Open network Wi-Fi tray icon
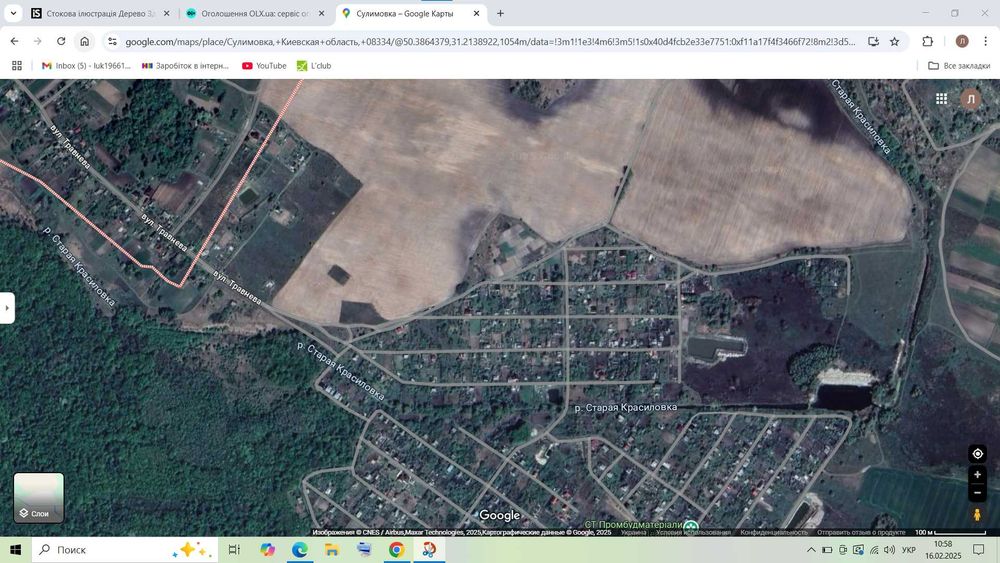The height and width of the screenshot is (563, 1000). pyautogui.click(x=874, y=550)
